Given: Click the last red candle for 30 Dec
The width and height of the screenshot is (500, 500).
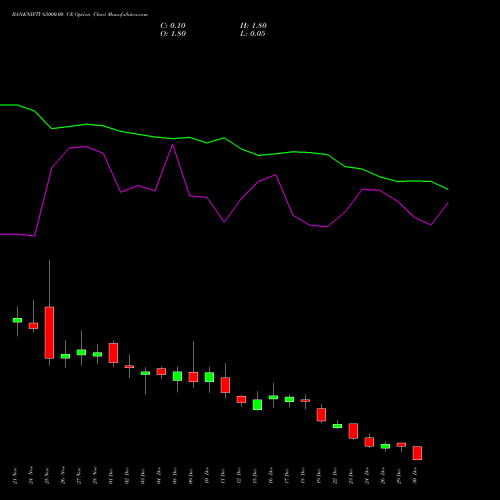Looking at the screenshot, I should click(x=417, y=453).
